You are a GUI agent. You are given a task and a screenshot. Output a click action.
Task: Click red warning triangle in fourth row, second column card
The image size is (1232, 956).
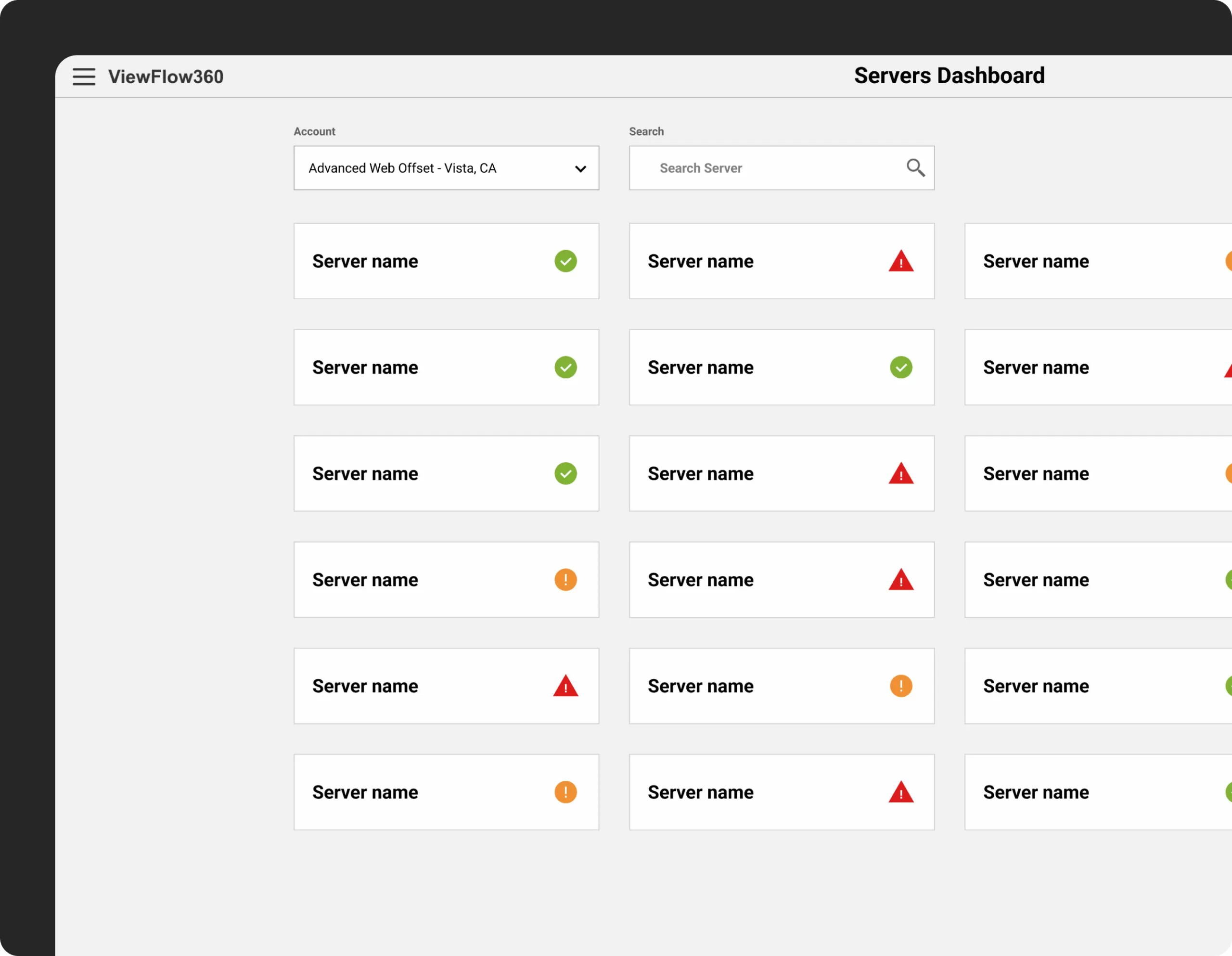point(901,579)
